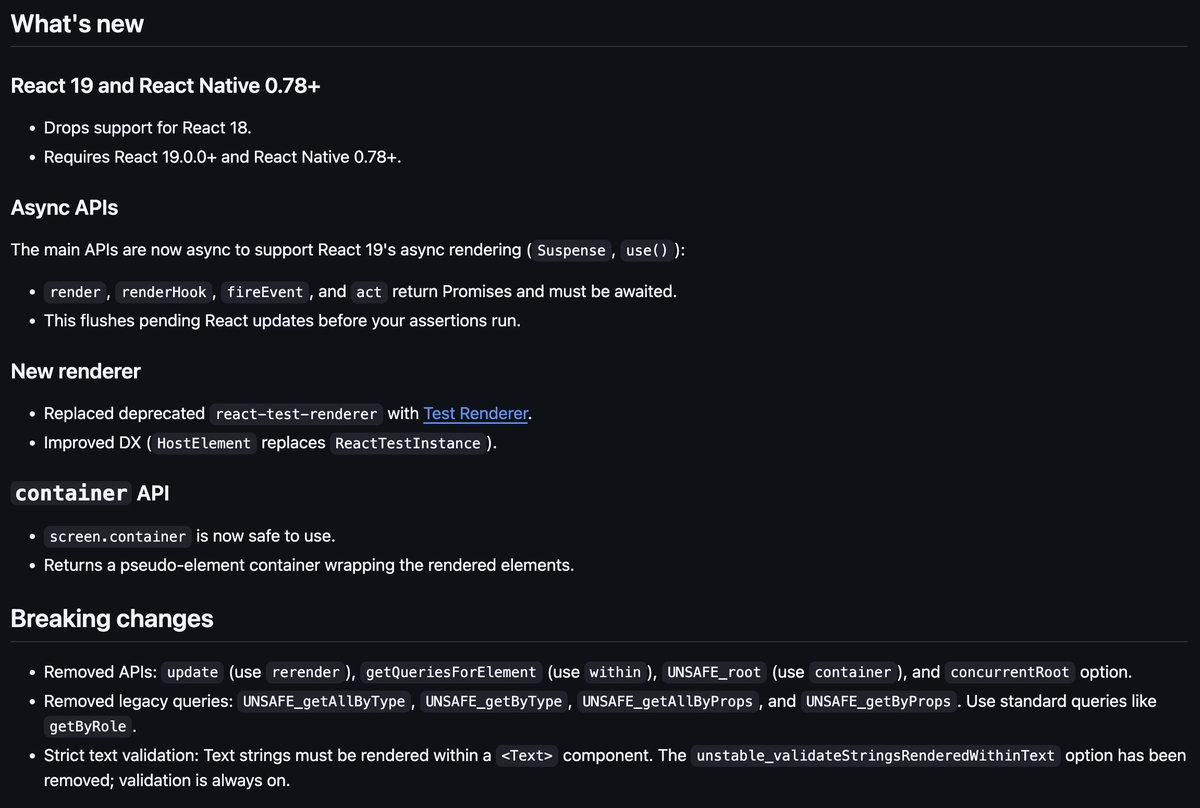Click the "New renderer" heading
The width and height of the screenshot is (1200, 808).
pyautogui.click(x=75, y=371)
